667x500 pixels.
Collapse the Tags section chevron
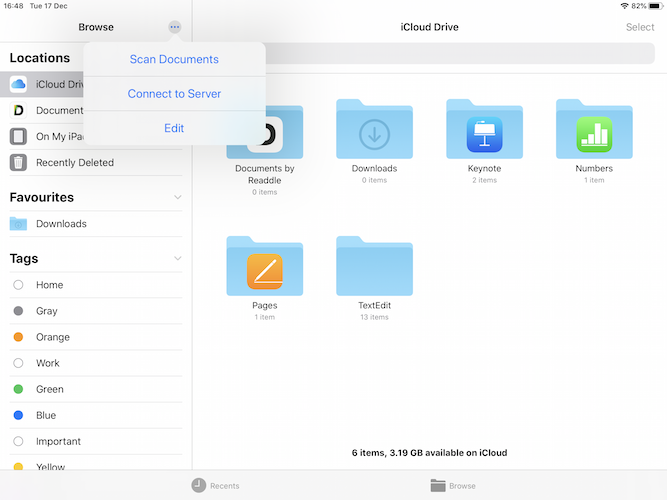point(178,258)
